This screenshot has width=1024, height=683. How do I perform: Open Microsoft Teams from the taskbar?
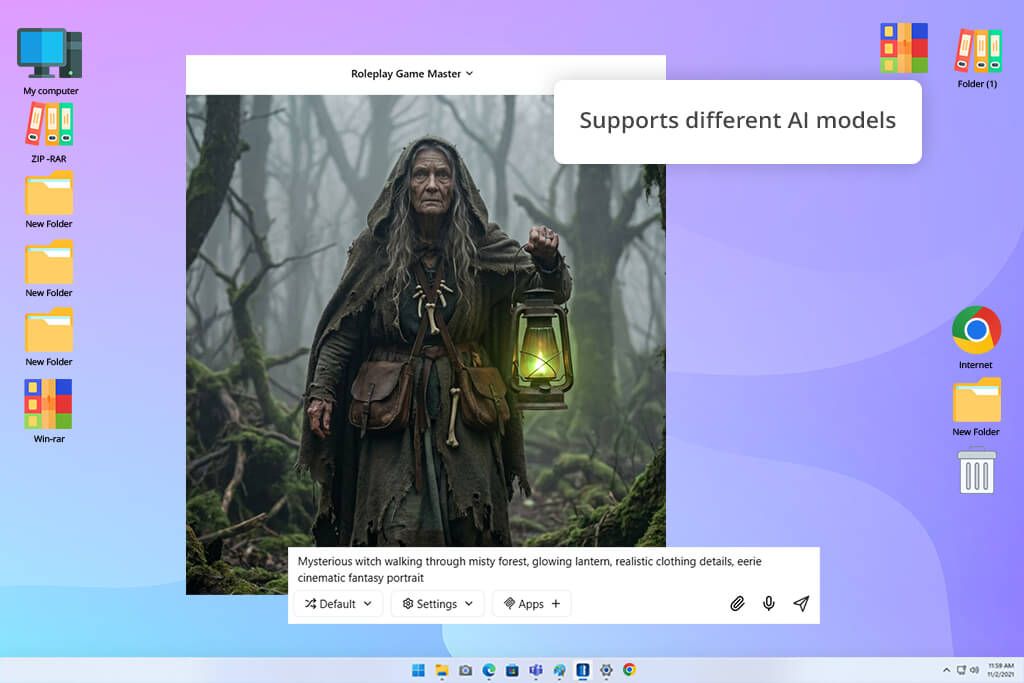coord(536,670)
